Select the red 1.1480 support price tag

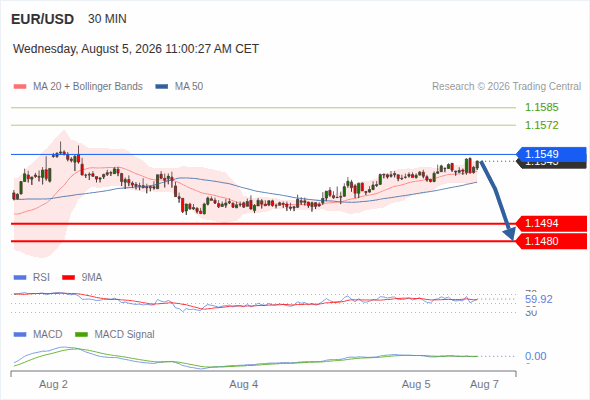[552, 241]
